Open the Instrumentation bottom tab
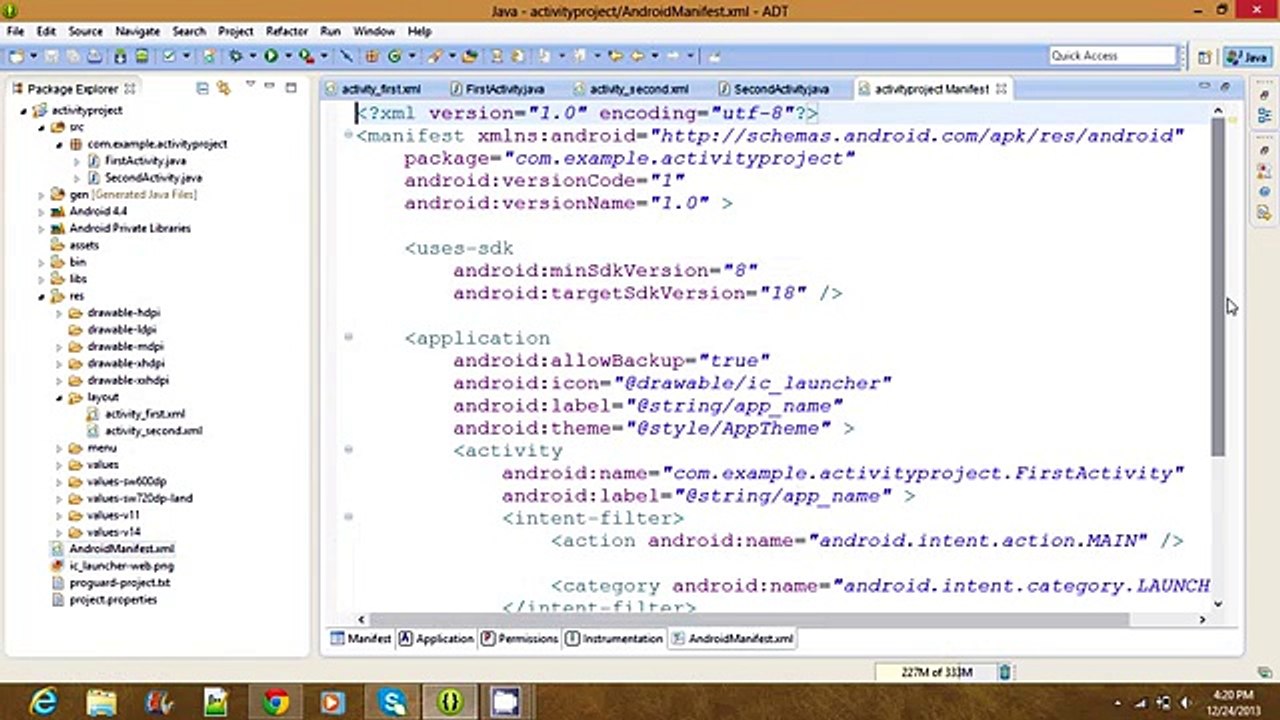Image resolution: width=1280 pixels, height=720 pixels. tap(614, 638)
